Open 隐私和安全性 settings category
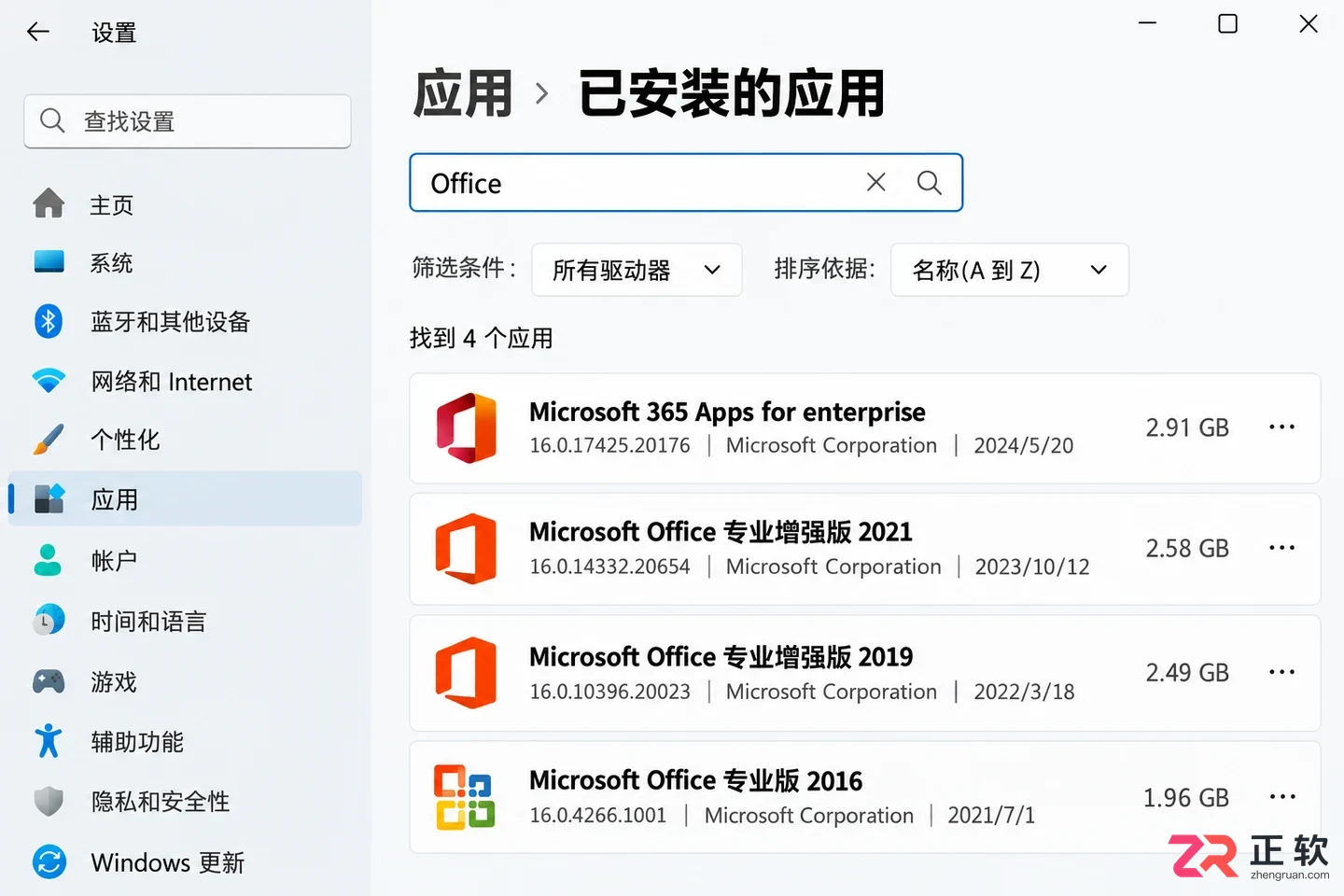 coord(185,801)
